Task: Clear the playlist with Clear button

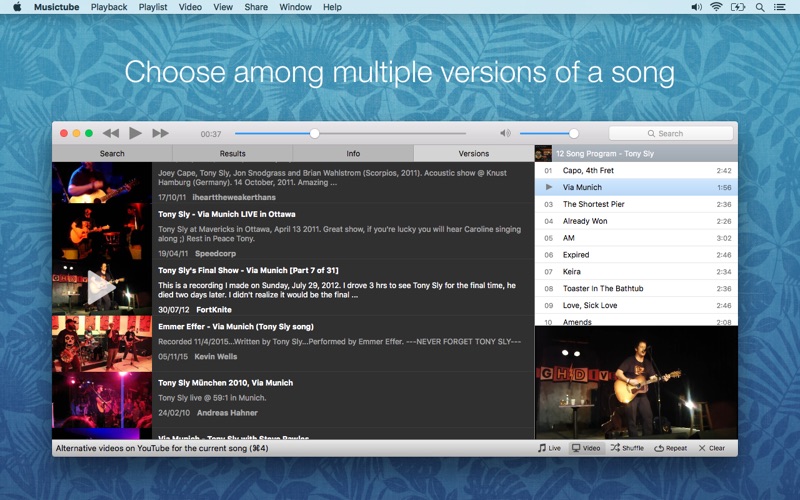Action: click(711, 448)
